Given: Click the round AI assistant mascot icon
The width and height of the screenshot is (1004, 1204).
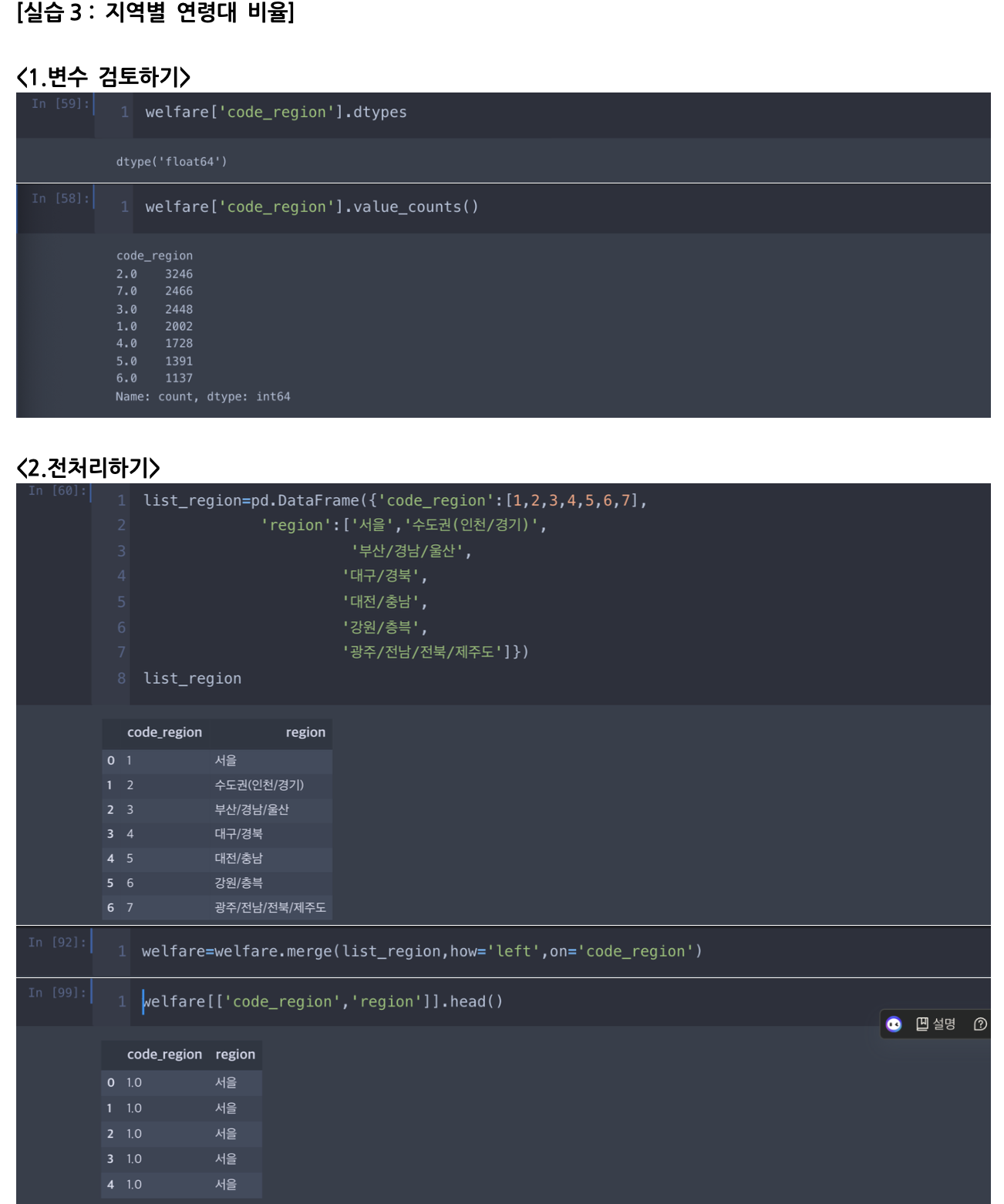Looking at the screenshot, I should pyautogui.click(x=894, y=1024).
